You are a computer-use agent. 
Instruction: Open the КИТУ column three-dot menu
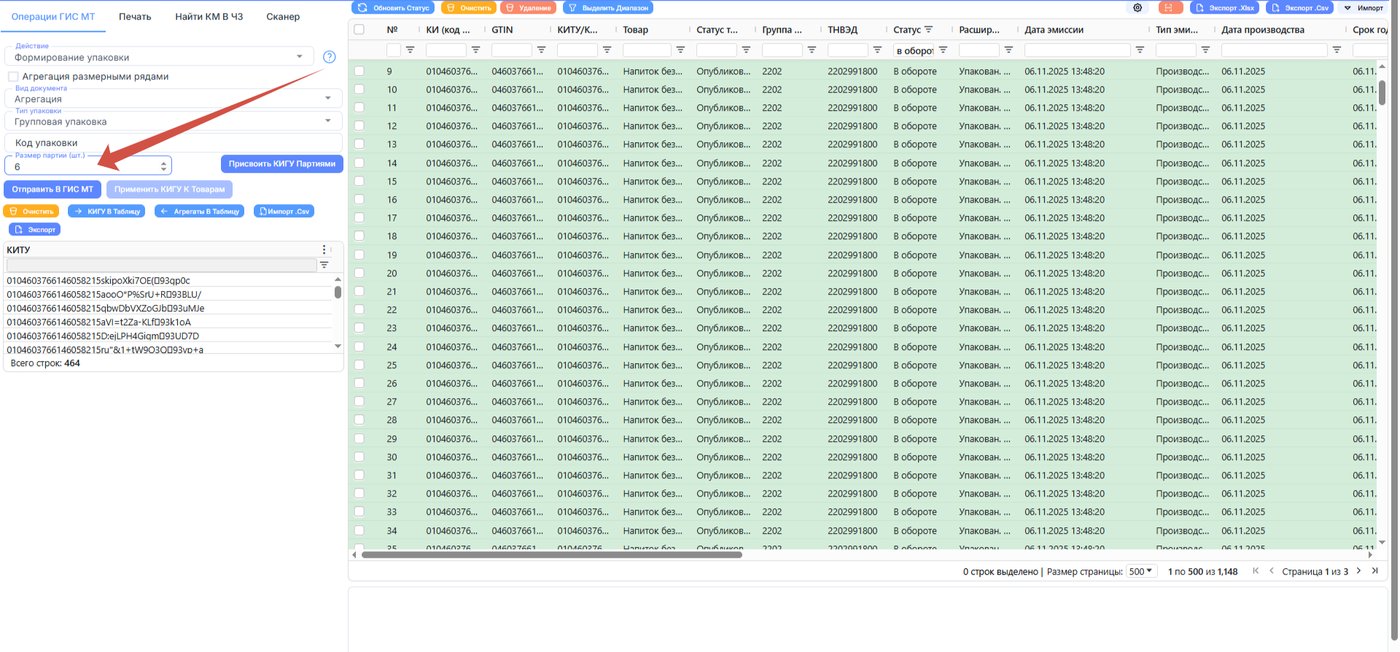[x=323, y=250]
